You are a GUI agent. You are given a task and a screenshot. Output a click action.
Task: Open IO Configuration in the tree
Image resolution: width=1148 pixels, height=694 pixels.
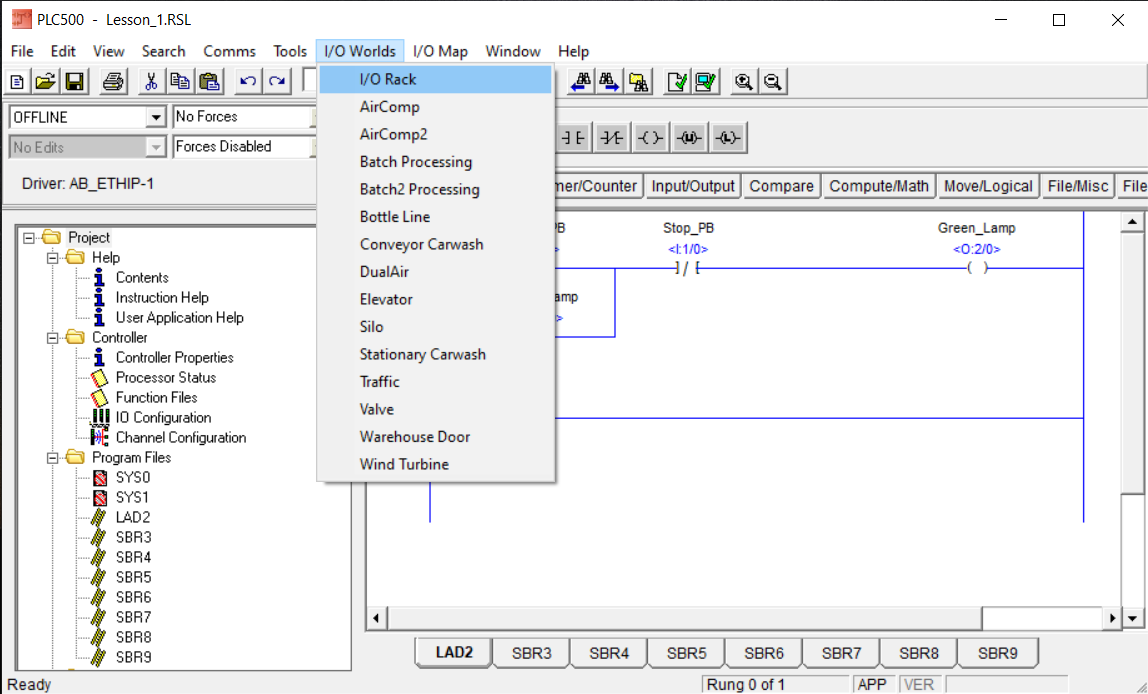(x=163, y=417)
